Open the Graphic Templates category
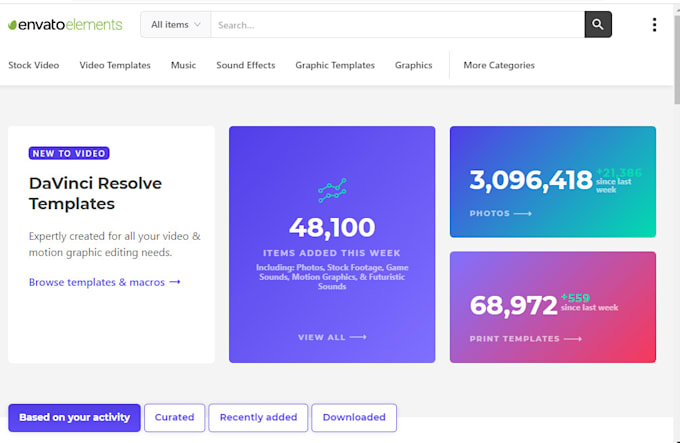The height and width of the screenshot is (443, 680). [x=335, y=65]
